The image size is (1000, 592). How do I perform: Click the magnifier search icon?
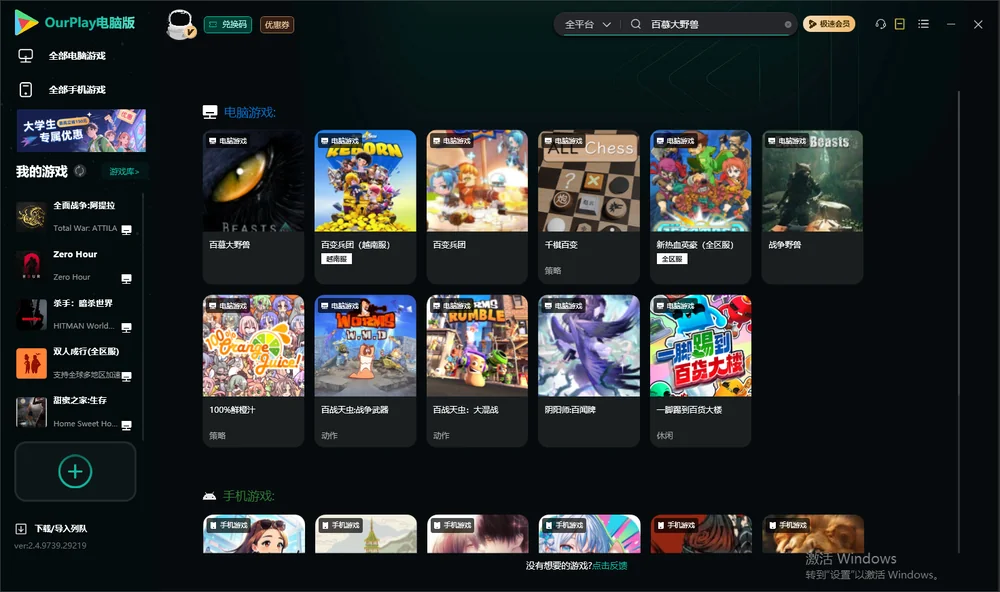tap(636, 24)
